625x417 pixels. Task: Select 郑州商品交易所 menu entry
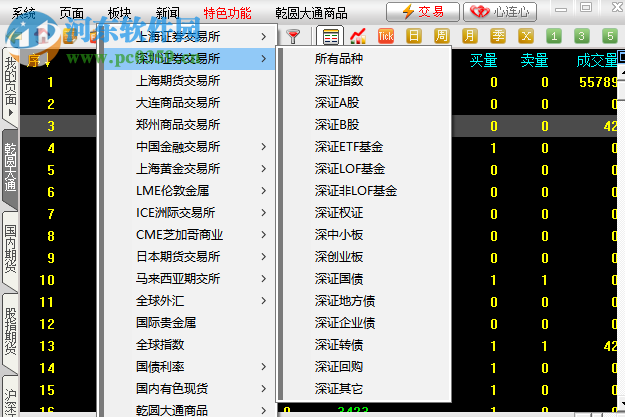[190, 125]
